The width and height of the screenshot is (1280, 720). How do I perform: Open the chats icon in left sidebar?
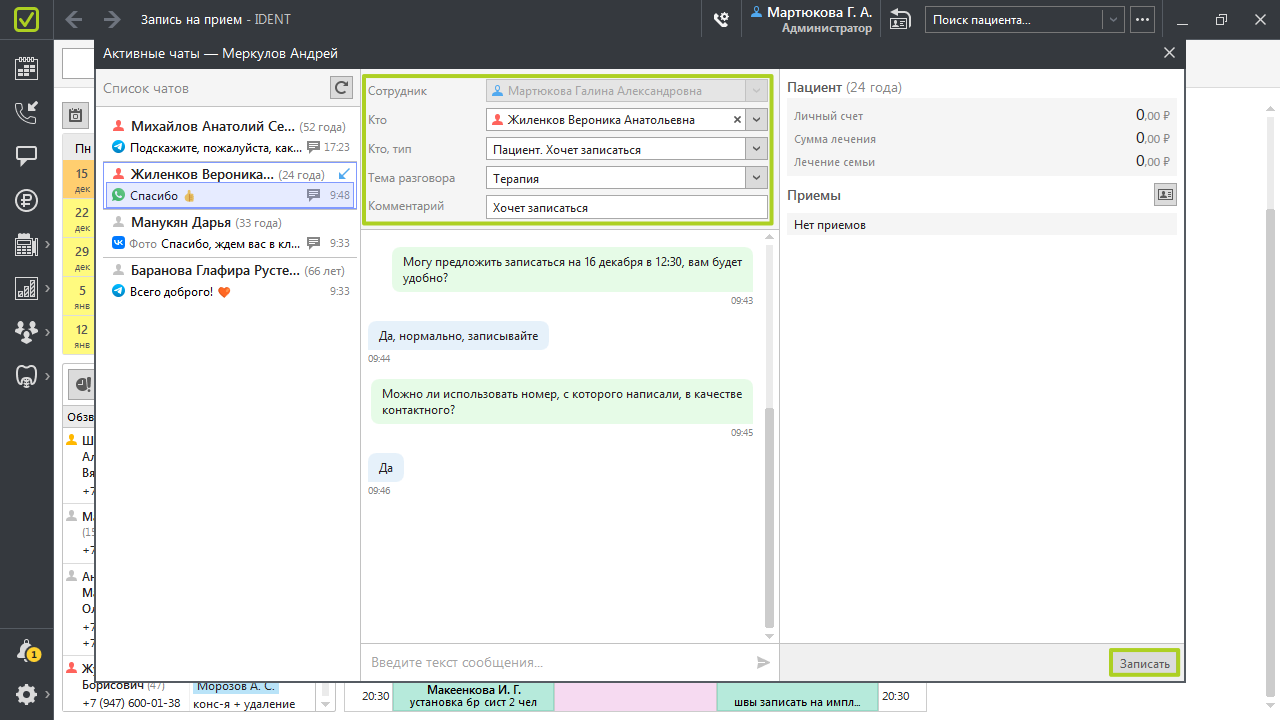click(27, 156)
